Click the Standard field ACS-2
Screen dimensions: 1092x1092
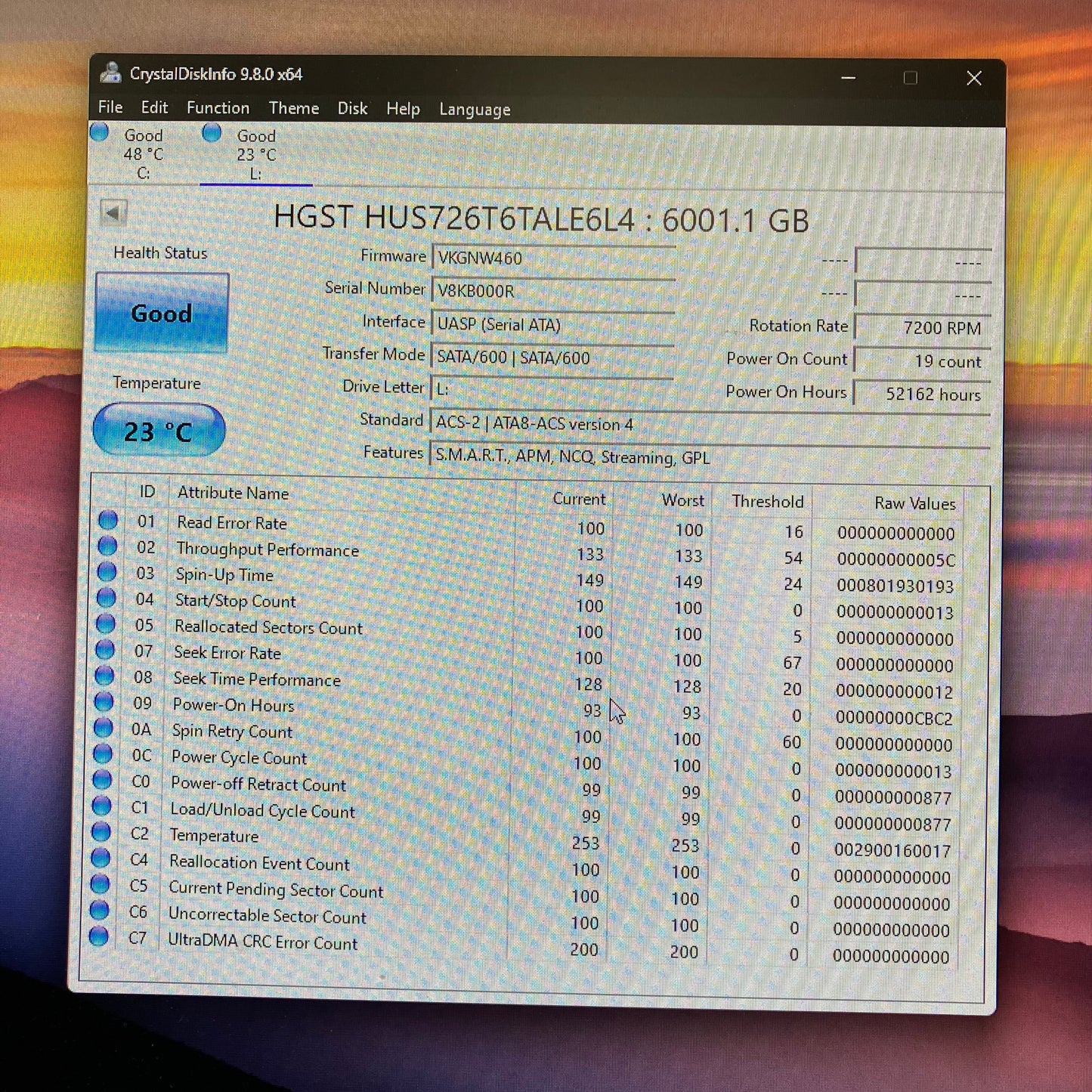point(710,423)
